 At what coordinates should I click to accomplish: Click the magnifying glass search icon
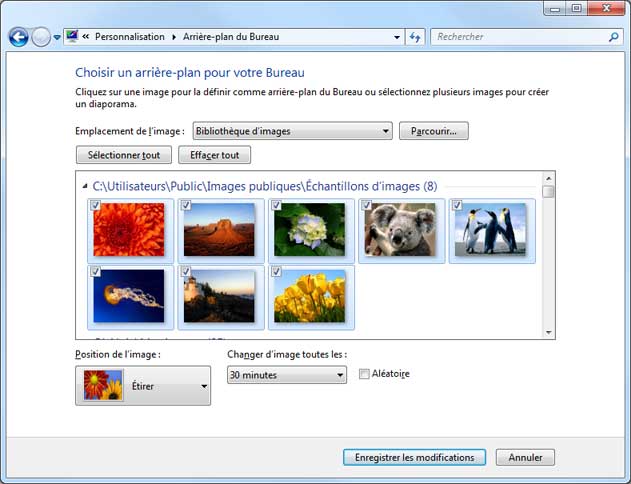pyautogui.click(x=614, y=37)
